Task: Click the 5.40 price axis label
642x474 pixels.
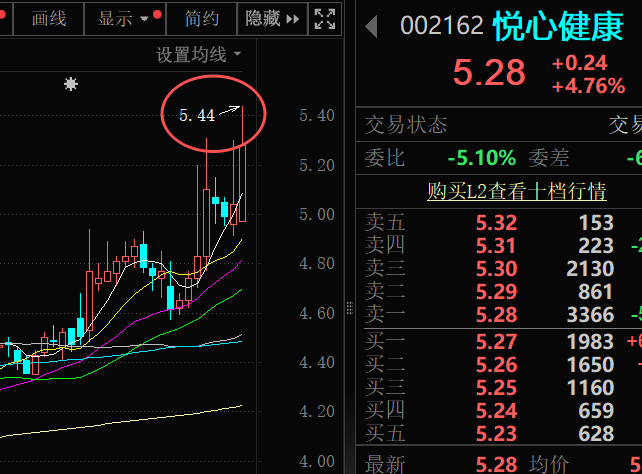Action: point(317,115)
